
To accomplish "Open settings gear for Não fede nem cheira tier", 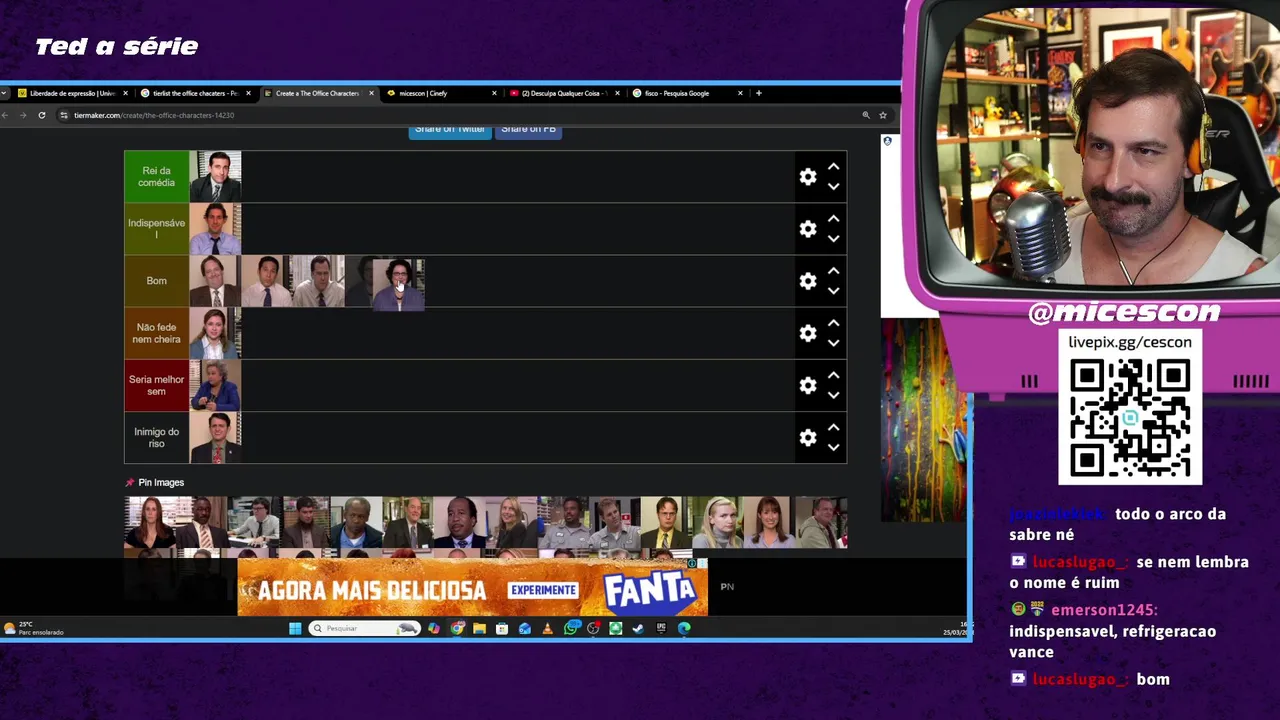I will pos(808,333).
